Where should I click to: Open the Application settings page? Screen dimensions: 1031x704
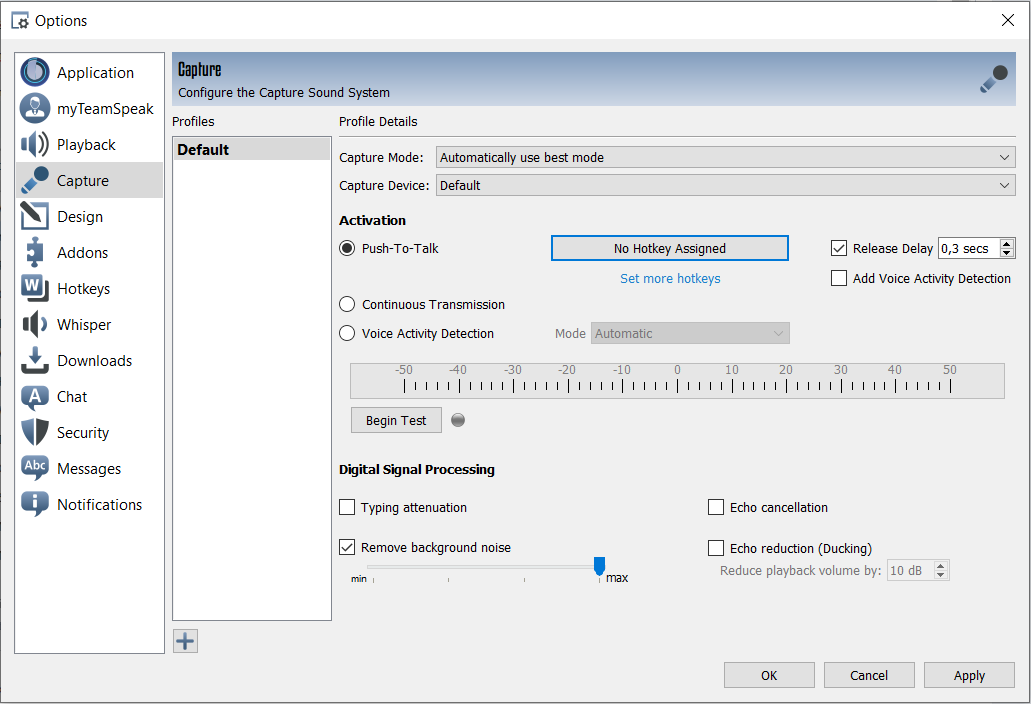(x=89, y=72)
